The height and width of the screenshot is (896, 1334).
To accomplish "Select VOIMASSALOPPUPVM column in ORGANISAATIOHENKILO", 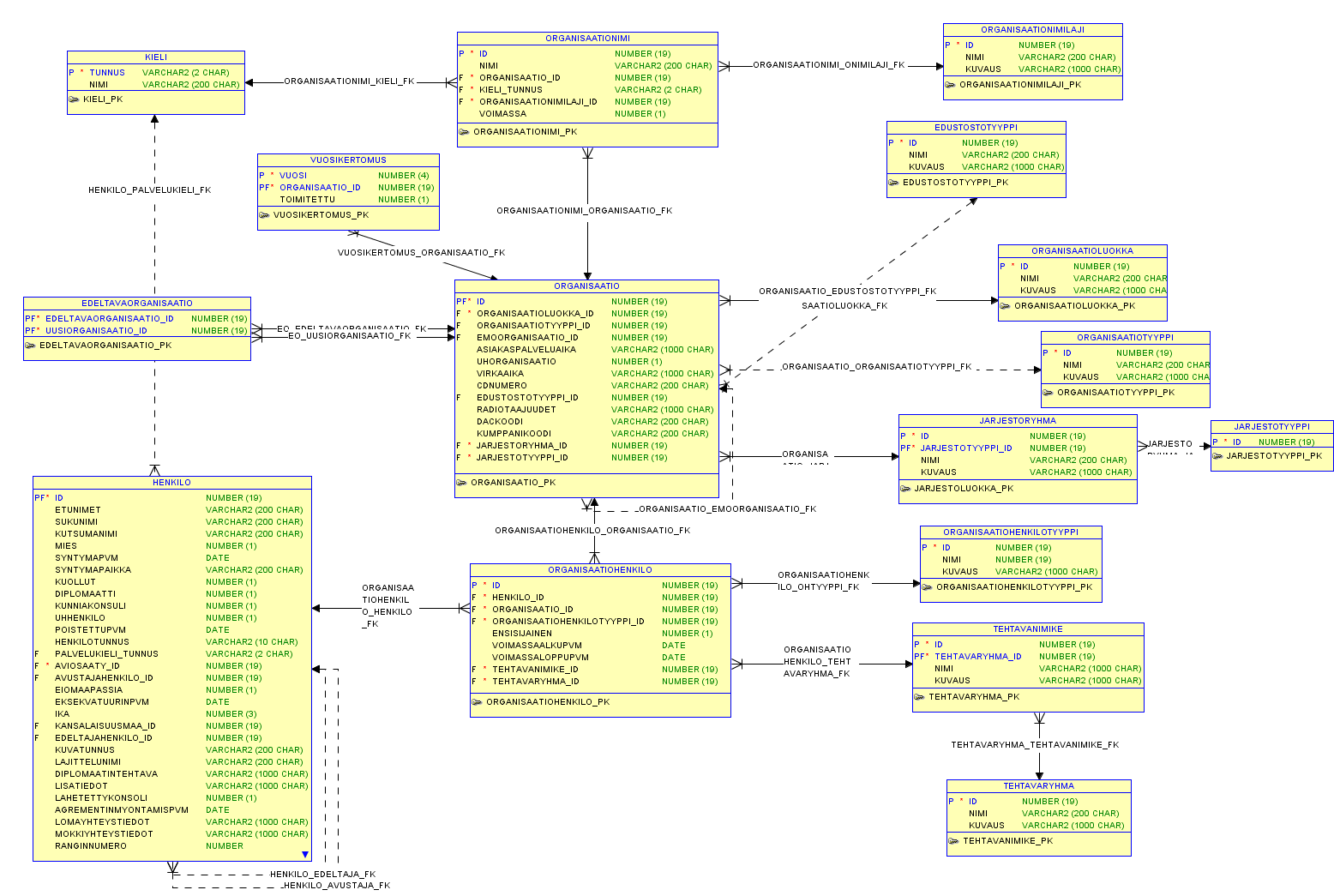I will [600, 658].
